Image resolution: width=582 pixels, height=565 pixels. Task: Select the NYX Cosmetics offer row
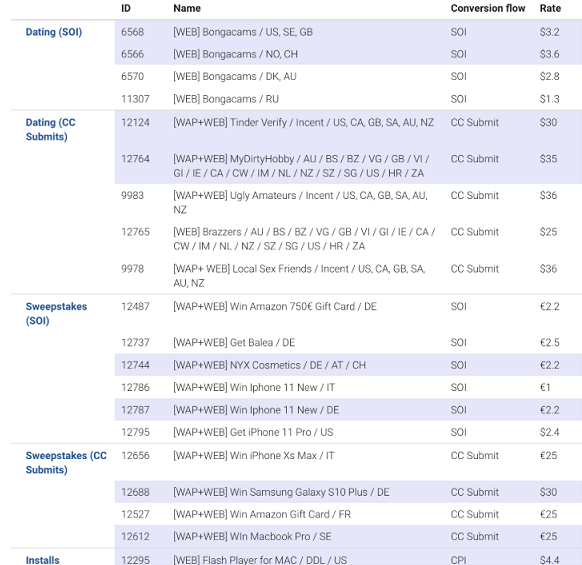tap(348, 365)
